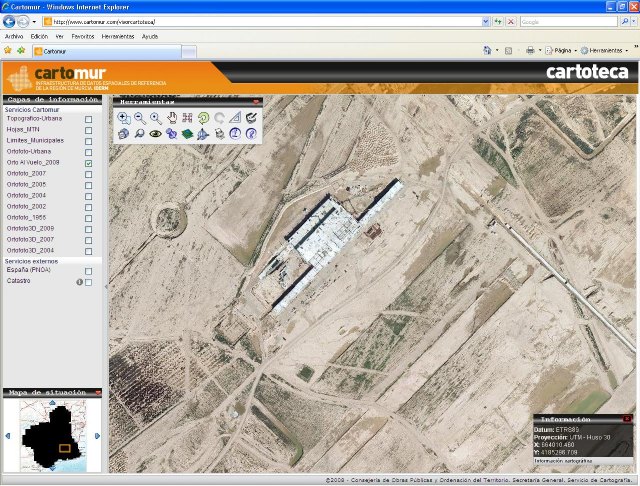
Task: Enable the Topografico-Urbana layer checkbox
Action: point(89,119)
